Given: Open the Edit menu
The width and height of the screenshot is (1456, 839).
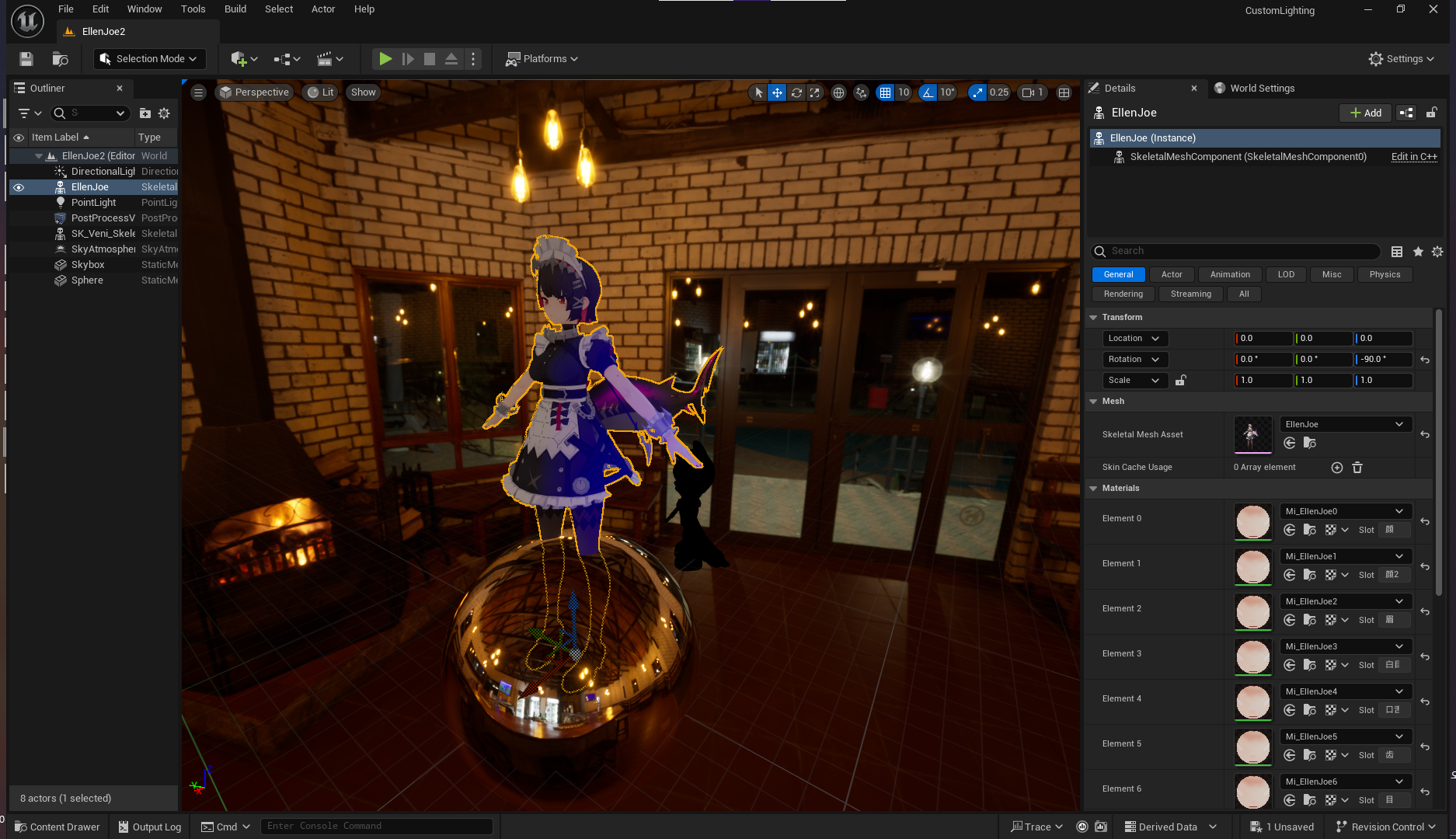Looking at the screenshot, I should 100,9.
